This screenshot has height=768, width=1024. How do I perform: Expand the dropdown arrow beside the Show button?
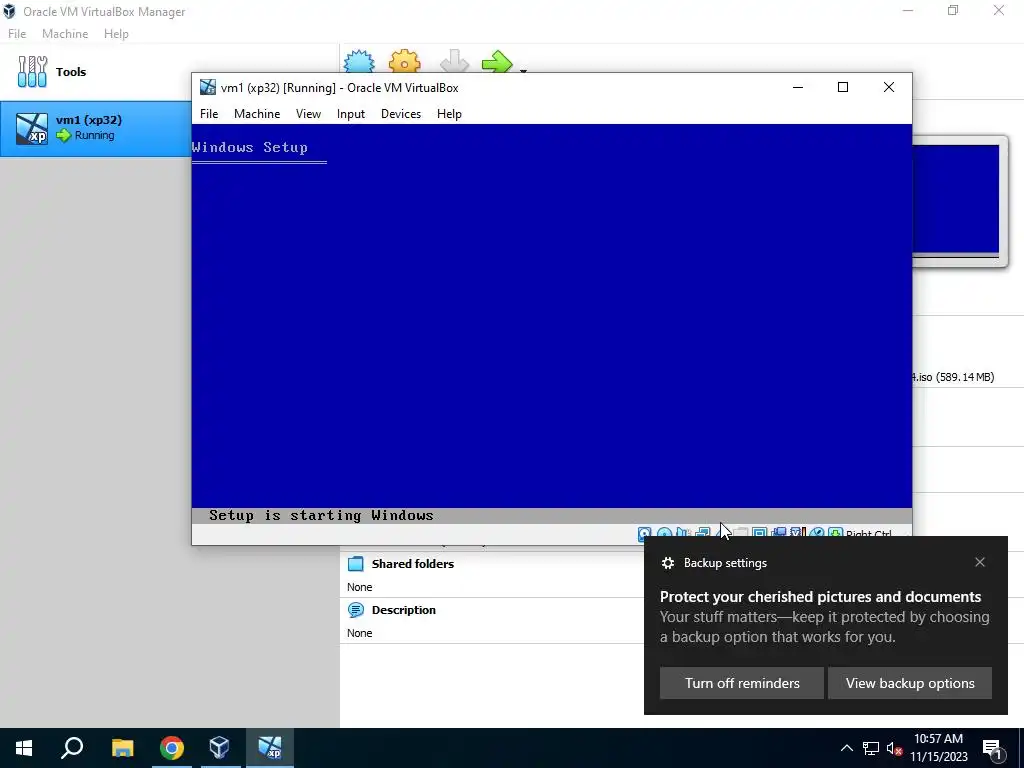(x=523, y=71)
